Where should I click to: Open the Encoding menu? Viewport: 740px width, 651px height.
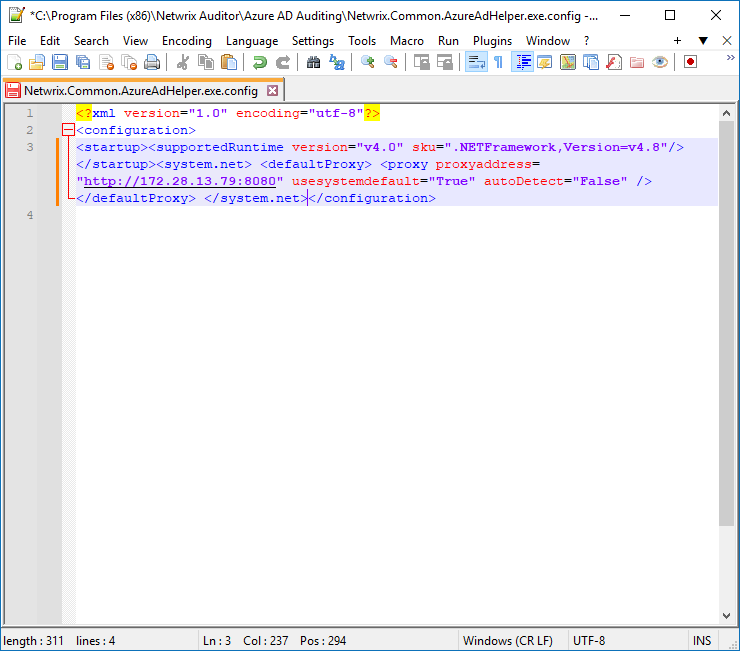click(x=186, y=41)
